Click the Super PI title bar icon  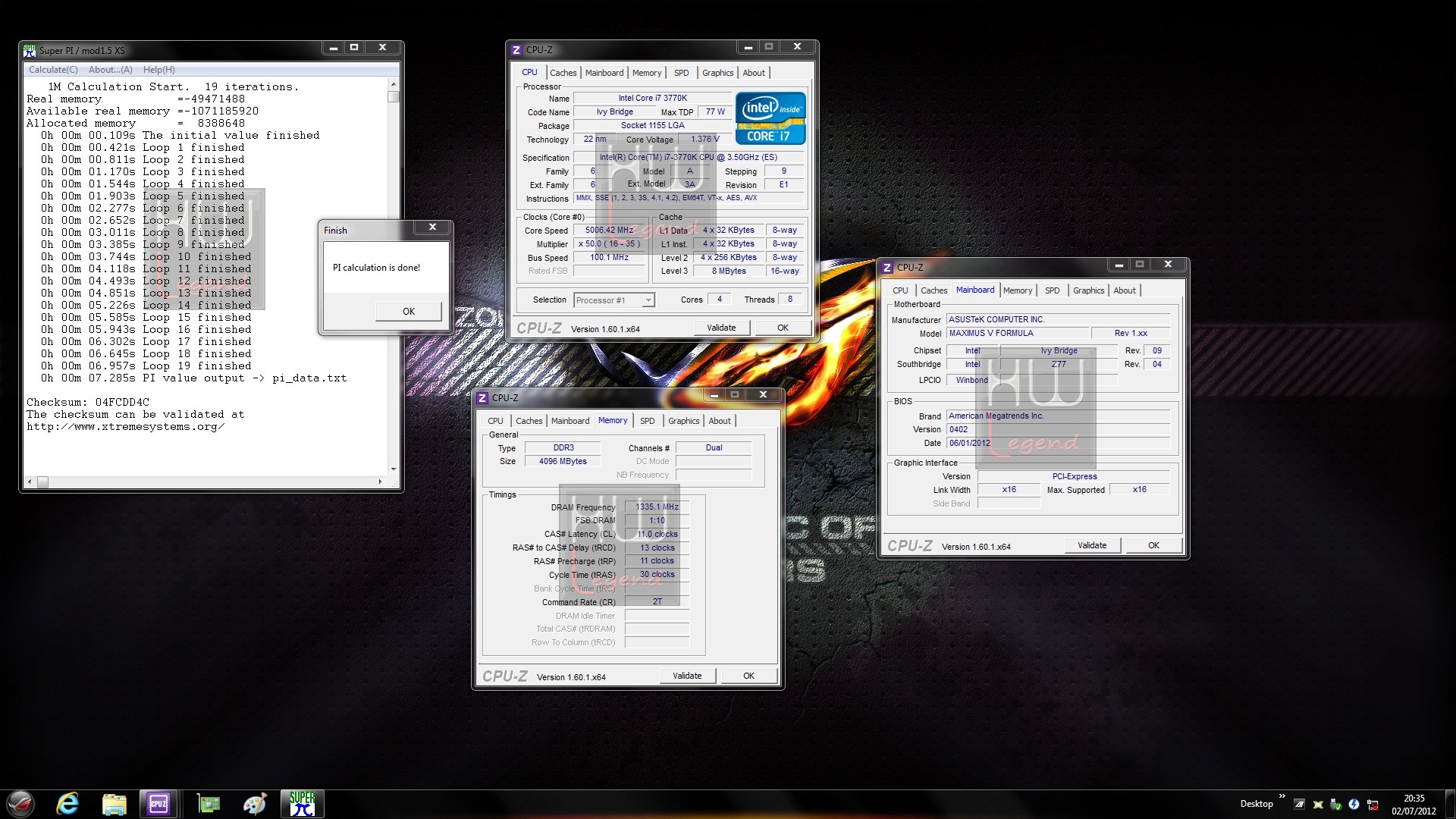click(30, 51)
